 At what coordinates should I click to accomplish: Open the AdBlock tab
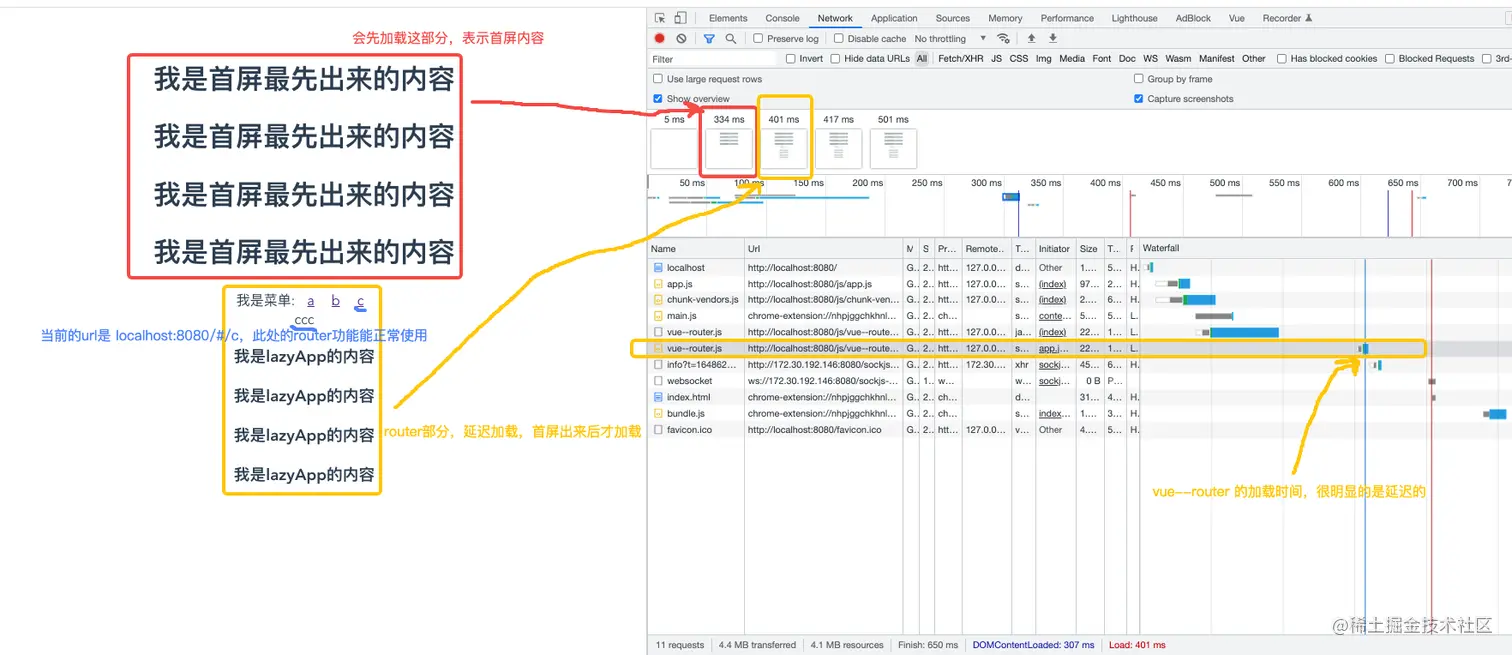pyautogui.click(x=1193, y=18)
